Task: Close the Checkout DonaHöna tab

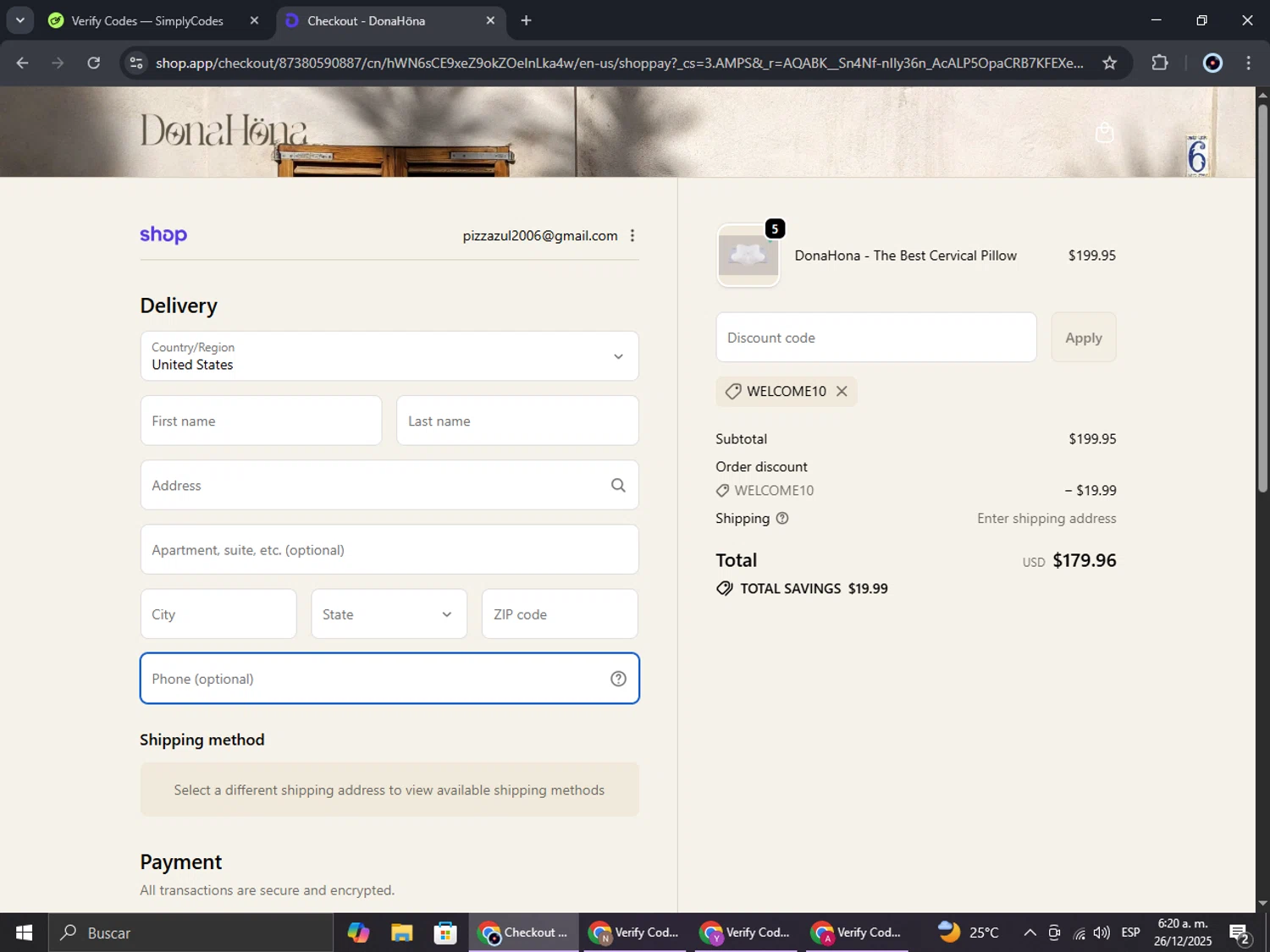Action: 490,20
